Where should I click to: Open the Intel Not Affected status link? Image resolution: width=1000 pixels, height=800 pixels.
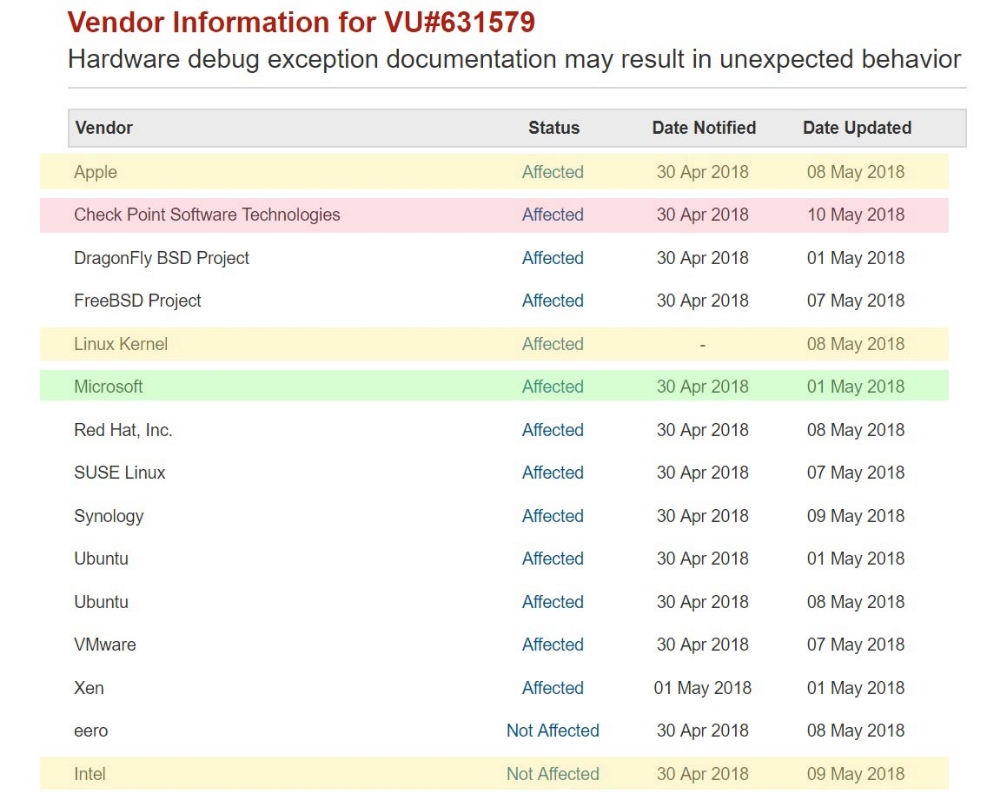point(552,774)
